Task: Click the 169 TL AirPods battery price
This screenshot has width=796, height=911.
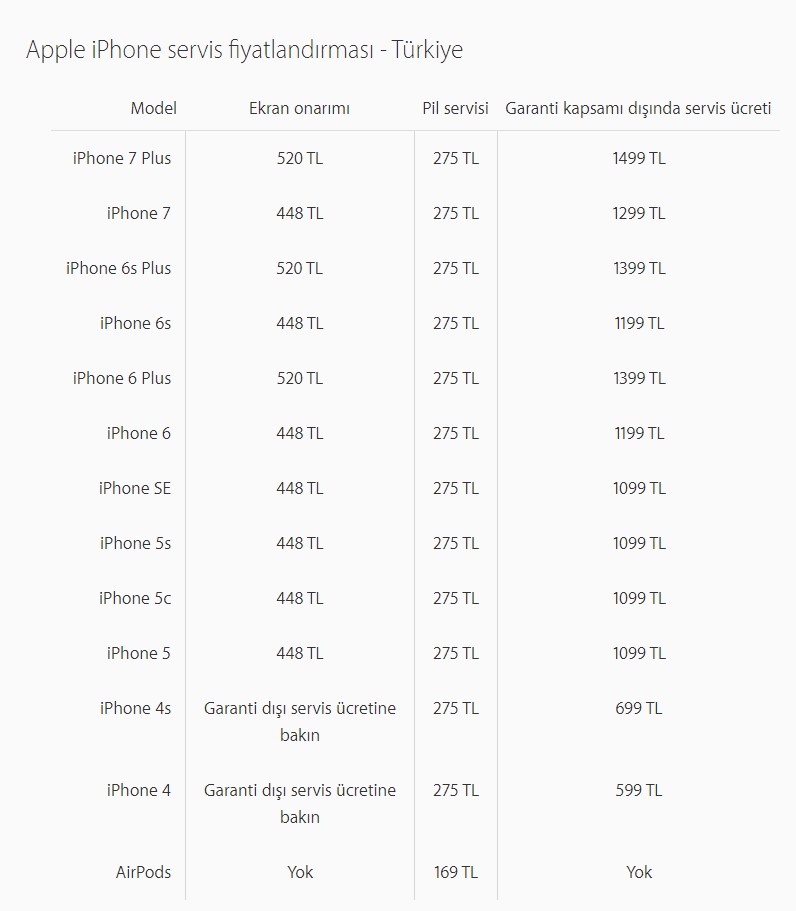Action: 456,872
